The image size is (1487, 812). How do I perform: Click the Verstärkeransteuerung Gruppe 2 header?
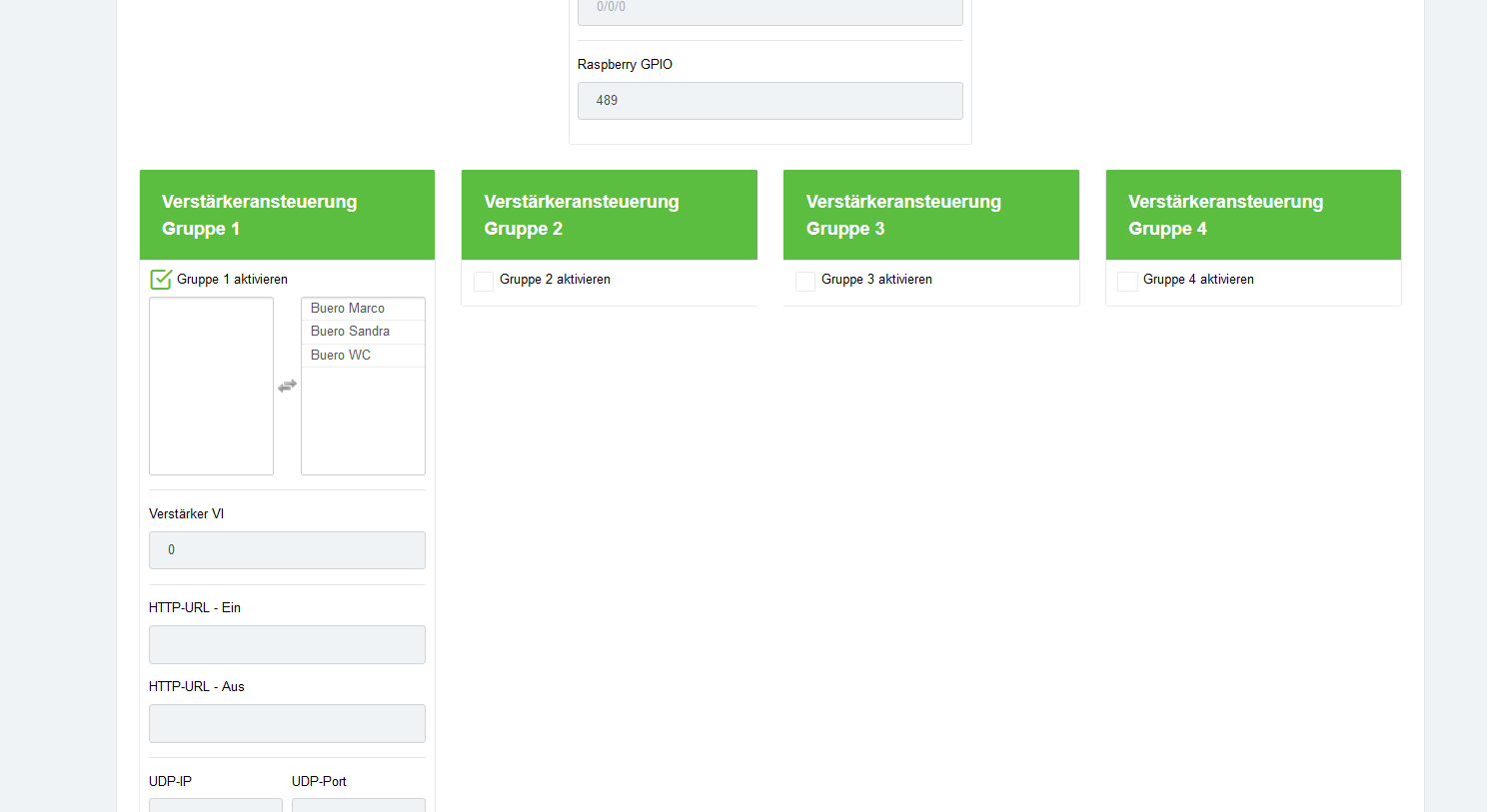[609, 215]
